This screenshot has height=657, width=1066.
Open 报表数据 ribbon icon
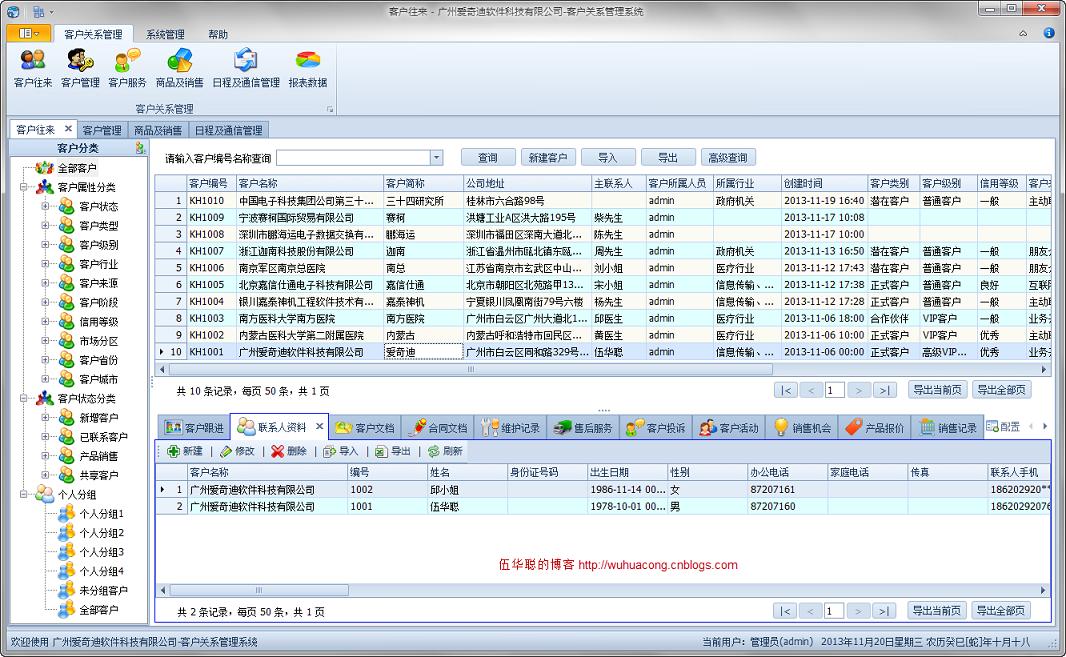coord(307,68)
